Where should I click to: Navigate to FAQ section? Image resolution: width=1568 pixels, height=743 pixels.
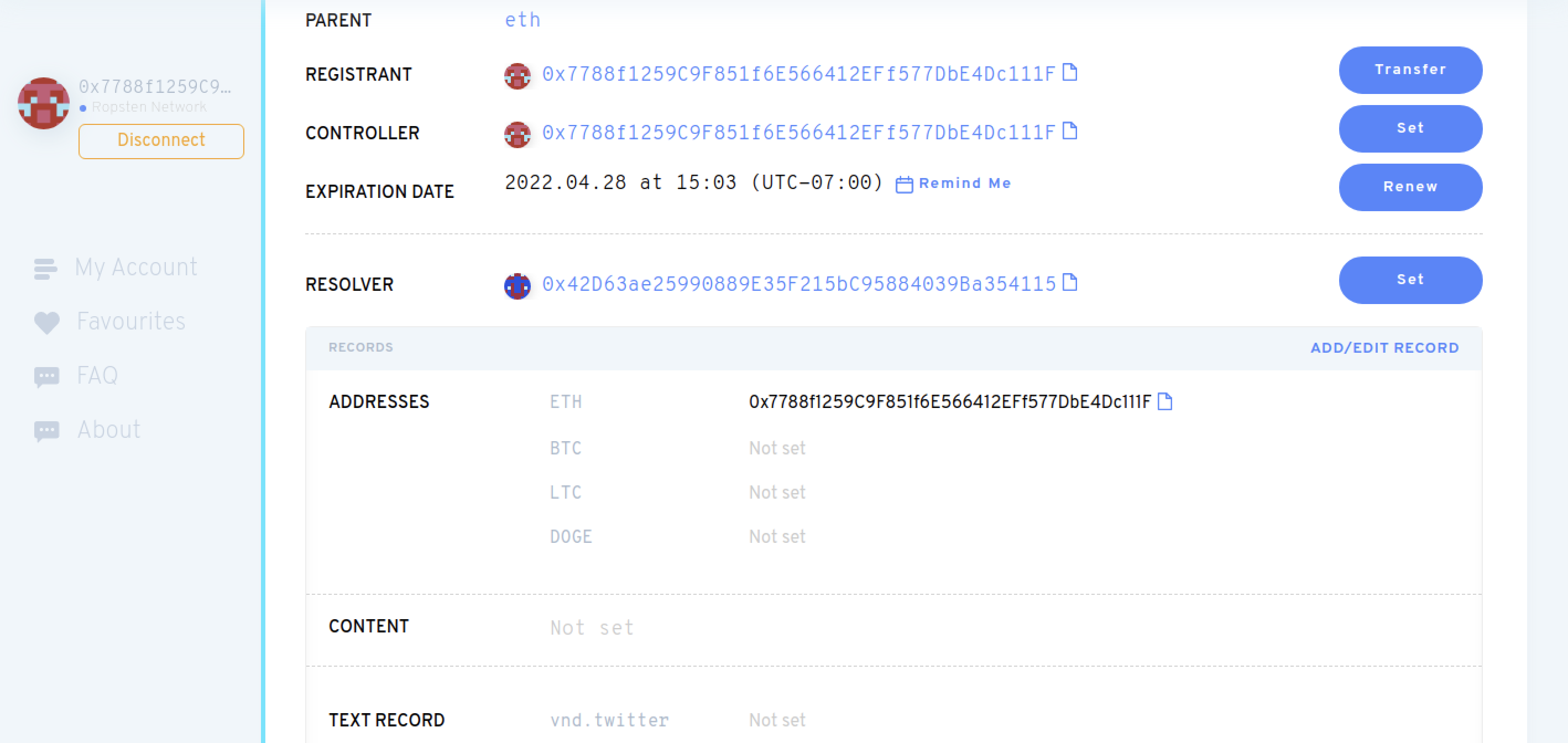coord(97,376)
